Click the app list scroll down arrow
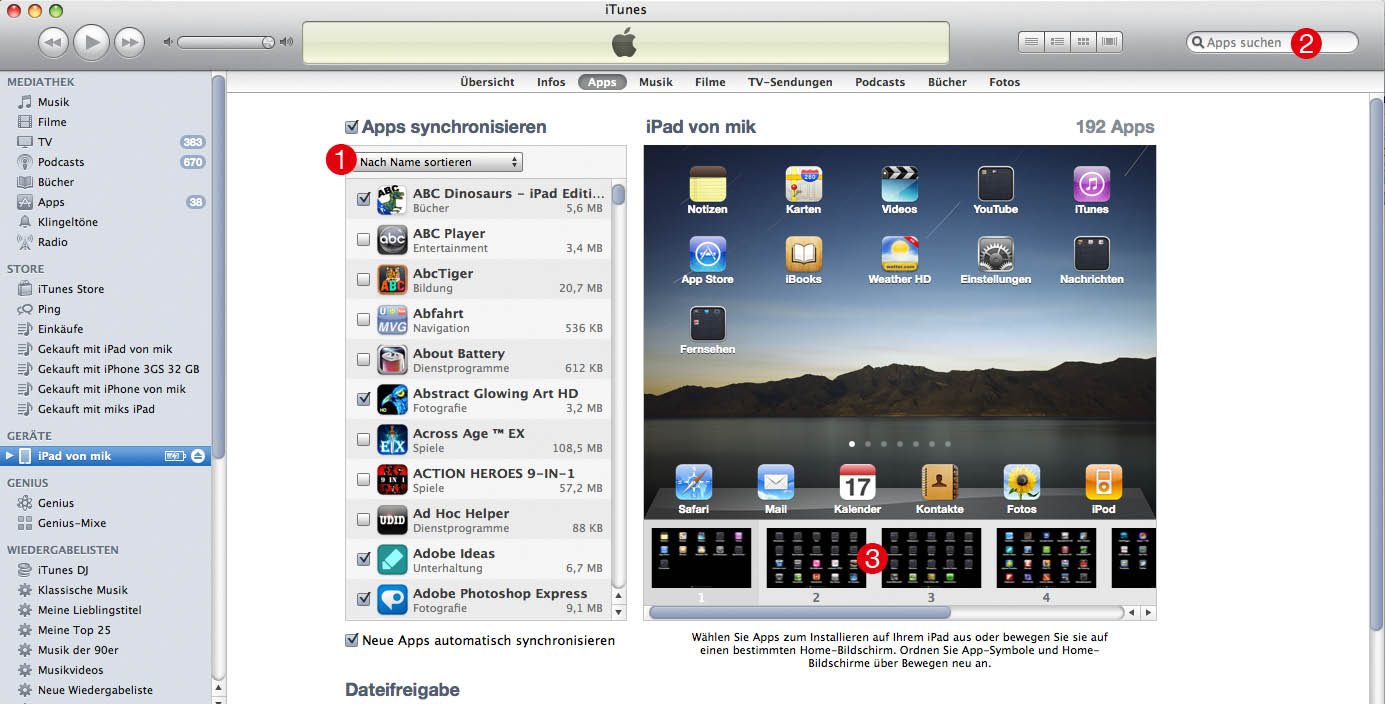 618,612
